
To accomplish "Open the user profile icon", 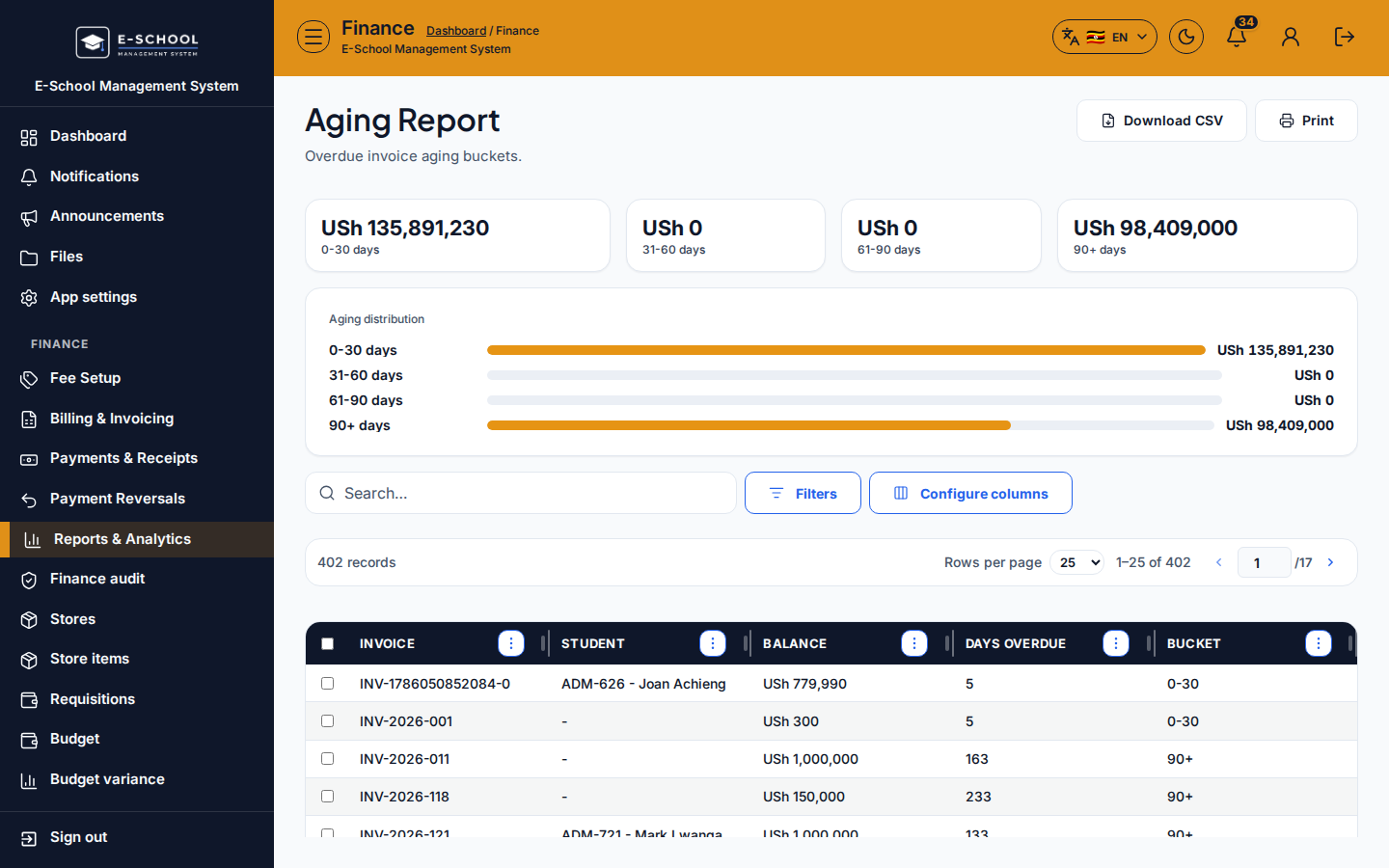I will [x=1291, y=37].
